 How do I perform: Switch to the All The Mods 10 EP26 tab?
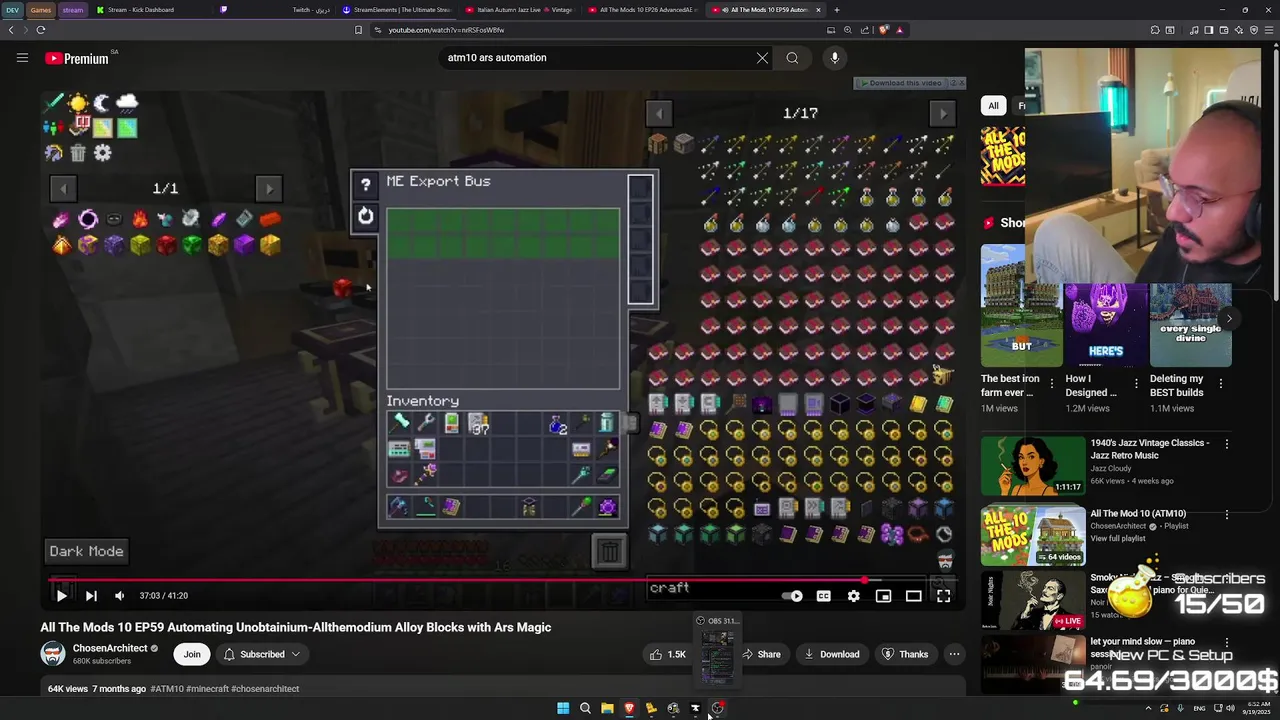[644, 10]
